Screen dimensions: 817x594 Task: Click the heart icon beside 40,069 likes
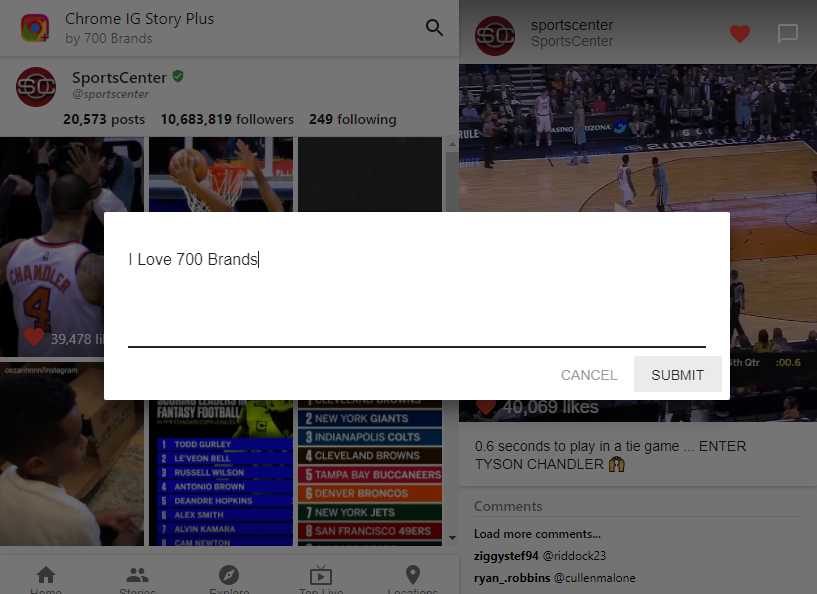click(x=486, y=407)
